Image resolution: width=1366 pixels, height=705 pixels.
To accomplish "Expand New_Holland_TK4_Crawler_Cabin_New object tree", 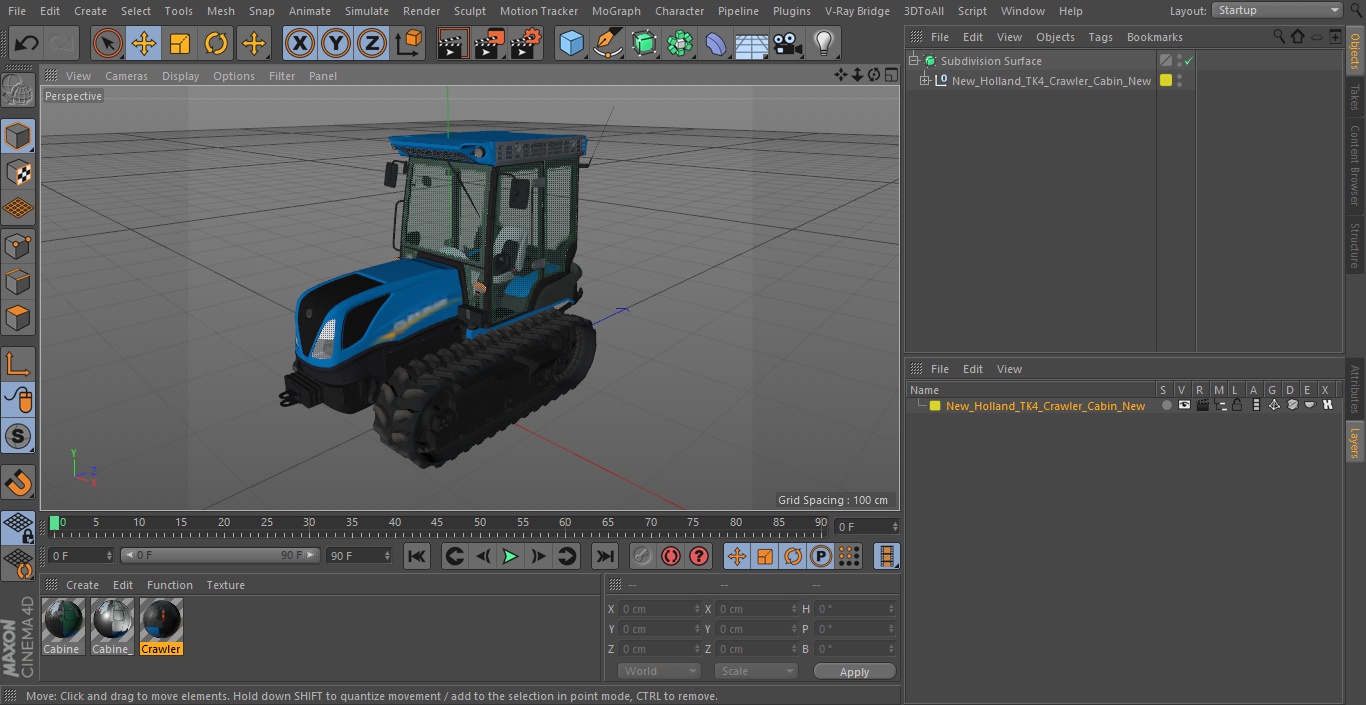I will pos(925,81).
